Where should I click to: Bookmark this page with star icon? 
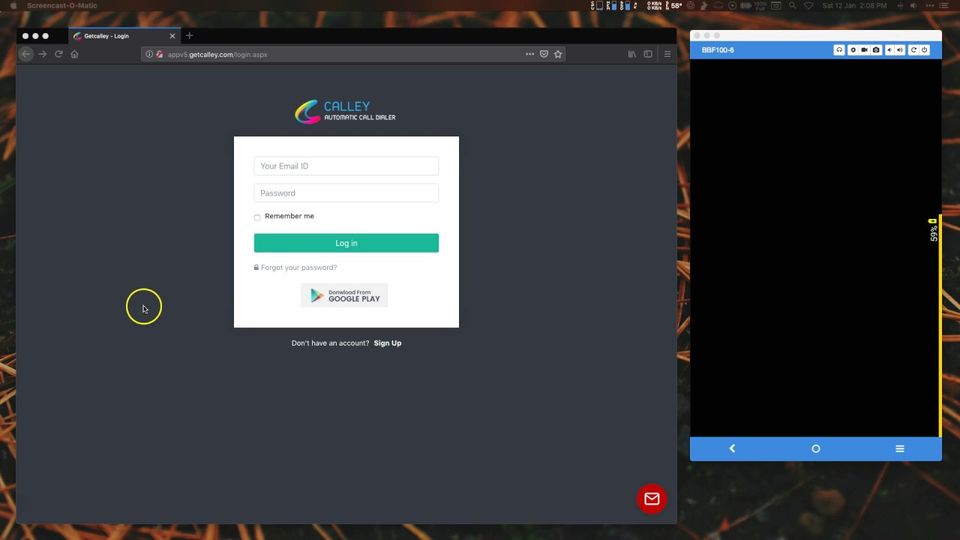(x=558, y=54)
